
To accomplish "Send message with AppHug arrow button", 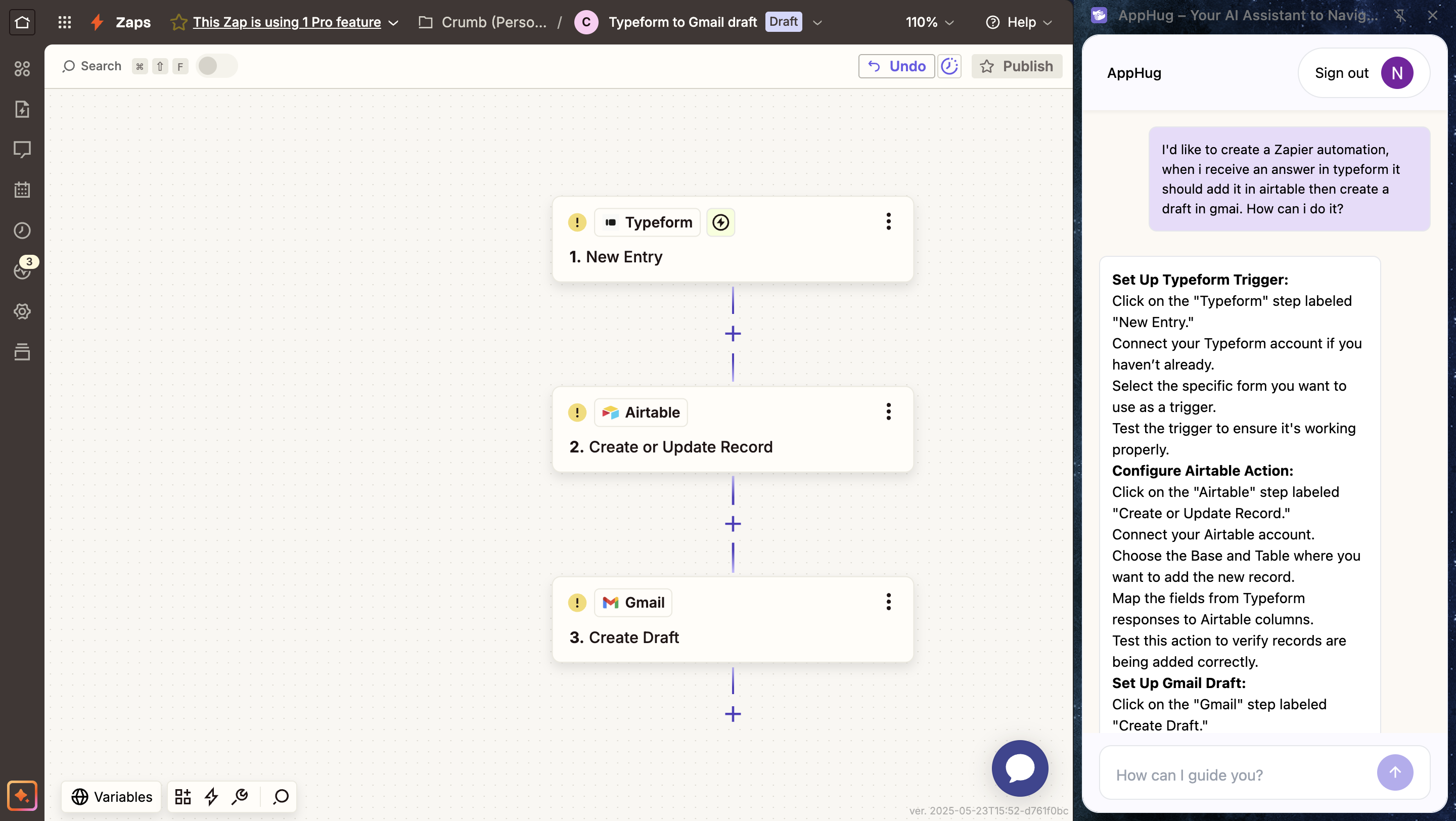I will pos(1395,773).
